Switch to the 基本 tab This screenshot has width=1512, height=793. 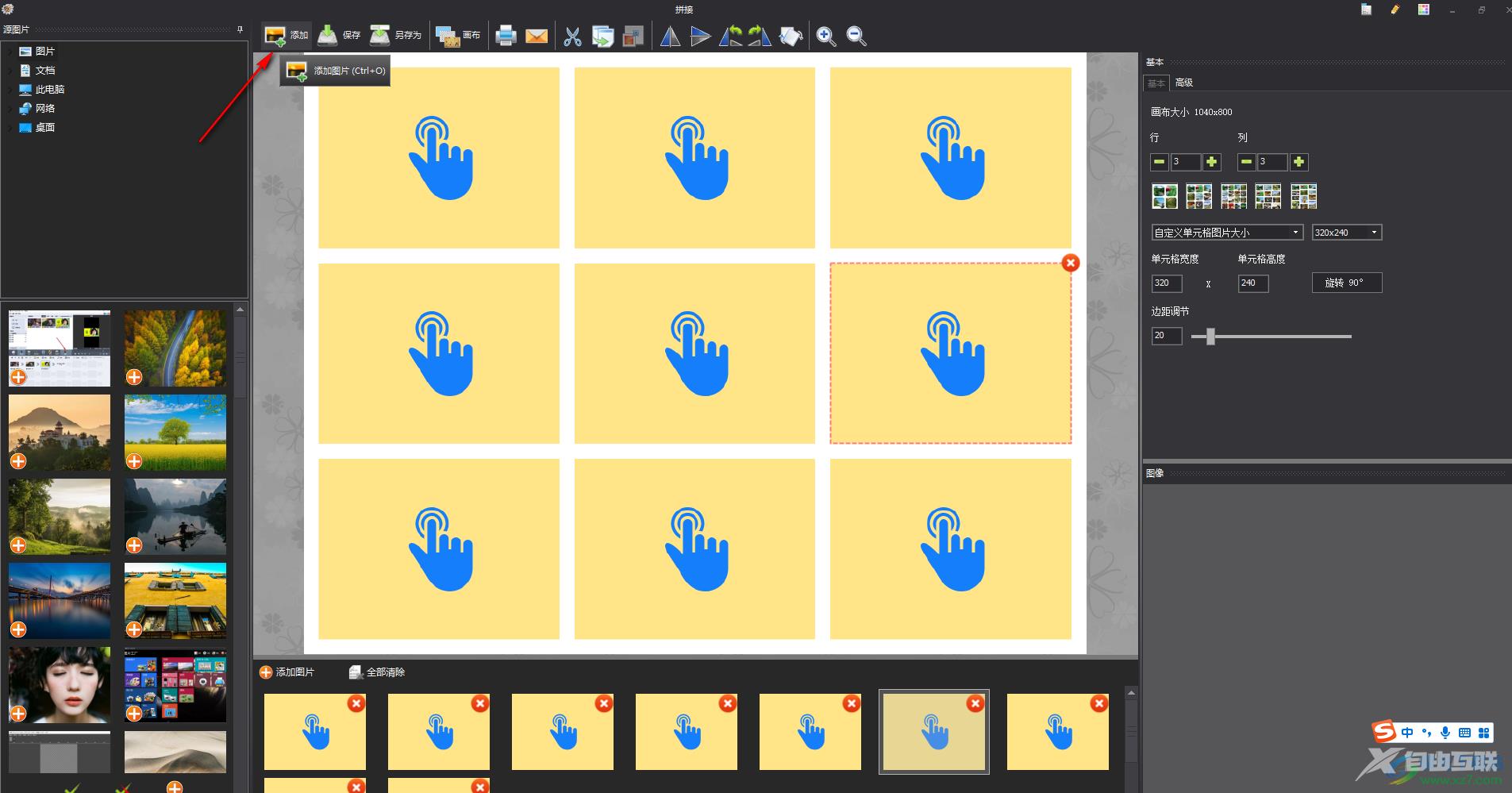(x=1156, y=83)
